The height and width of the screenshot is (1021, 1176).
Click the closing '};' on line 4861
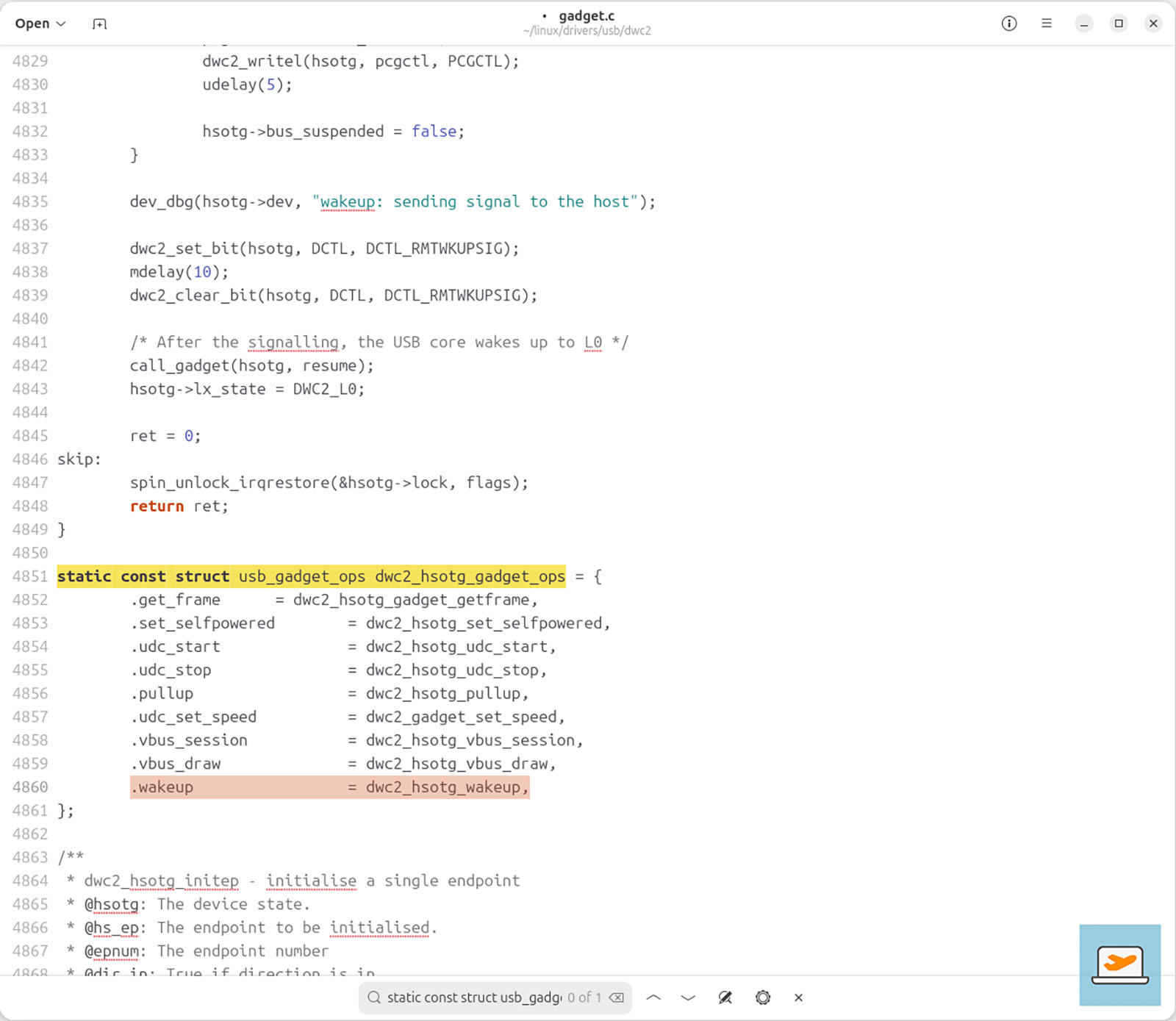[x=65, y=811]
